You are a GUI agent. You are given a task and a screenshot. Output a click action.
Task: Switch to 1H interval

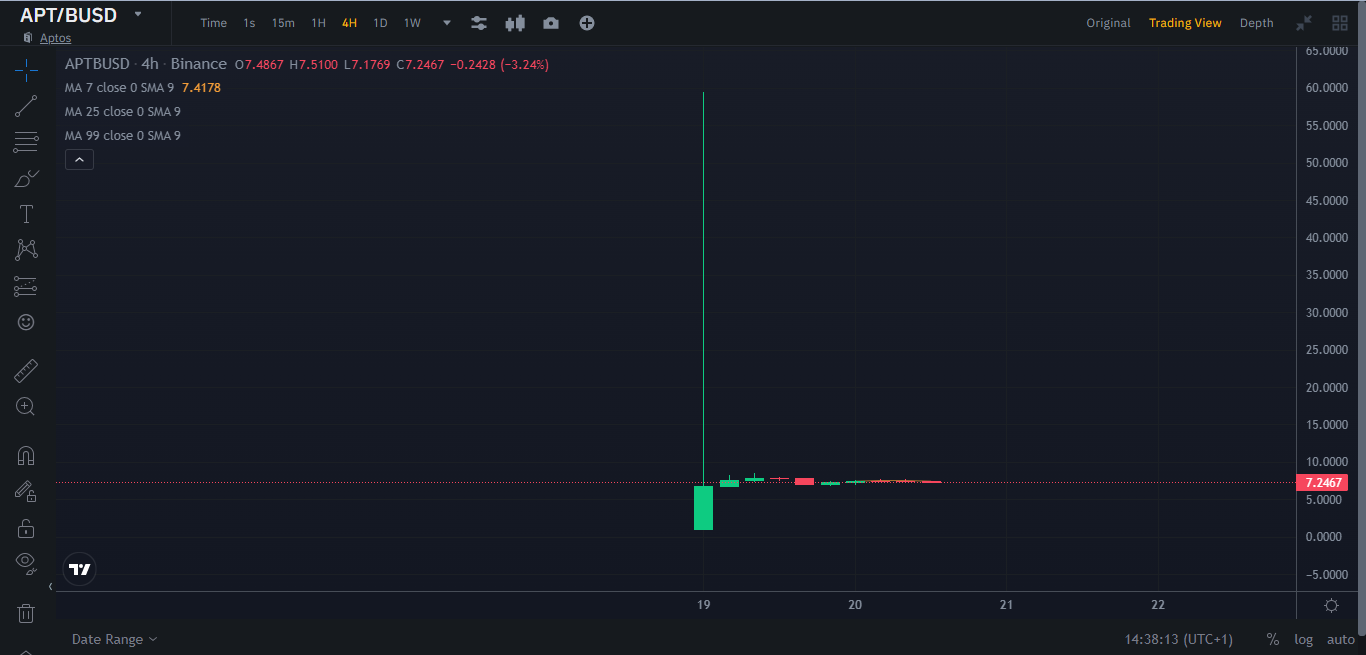pyautogui.click(x=318, y=23)
